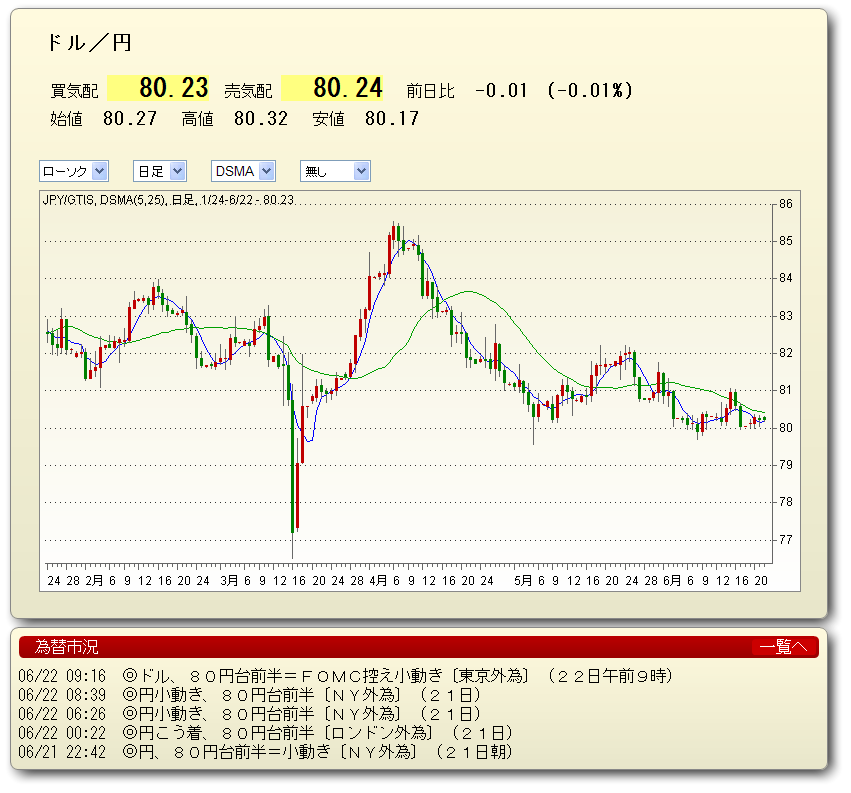Open the 無し secondary indicator dropdown
This screenshot has height=793, width=851.
pos(335,172)
